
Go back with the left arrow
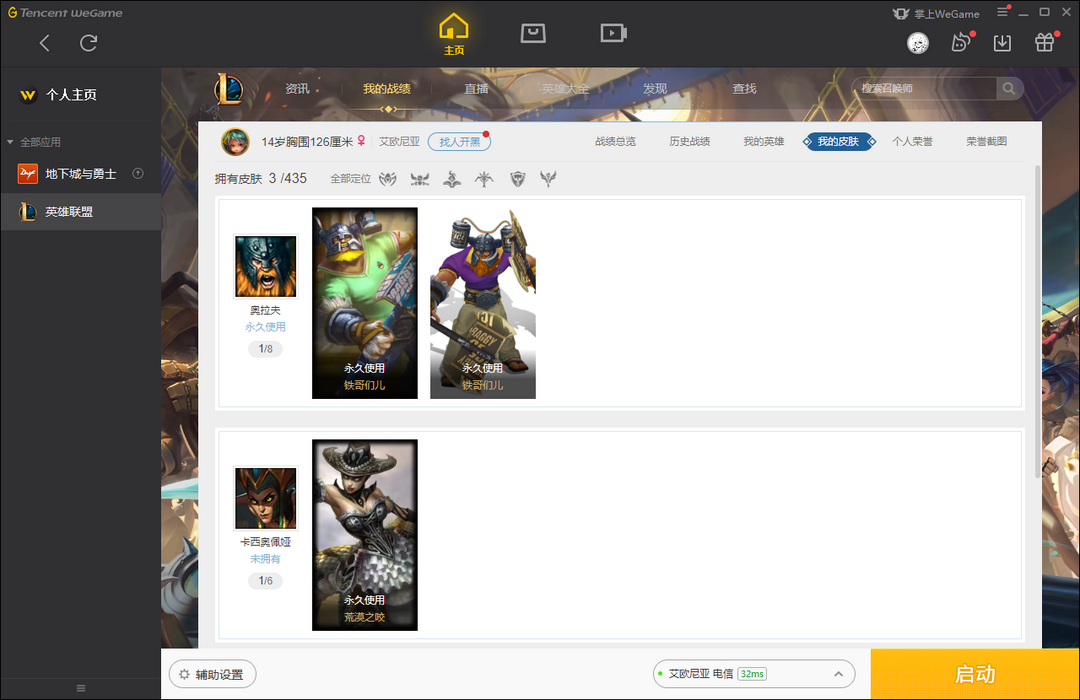pos(45,43)
